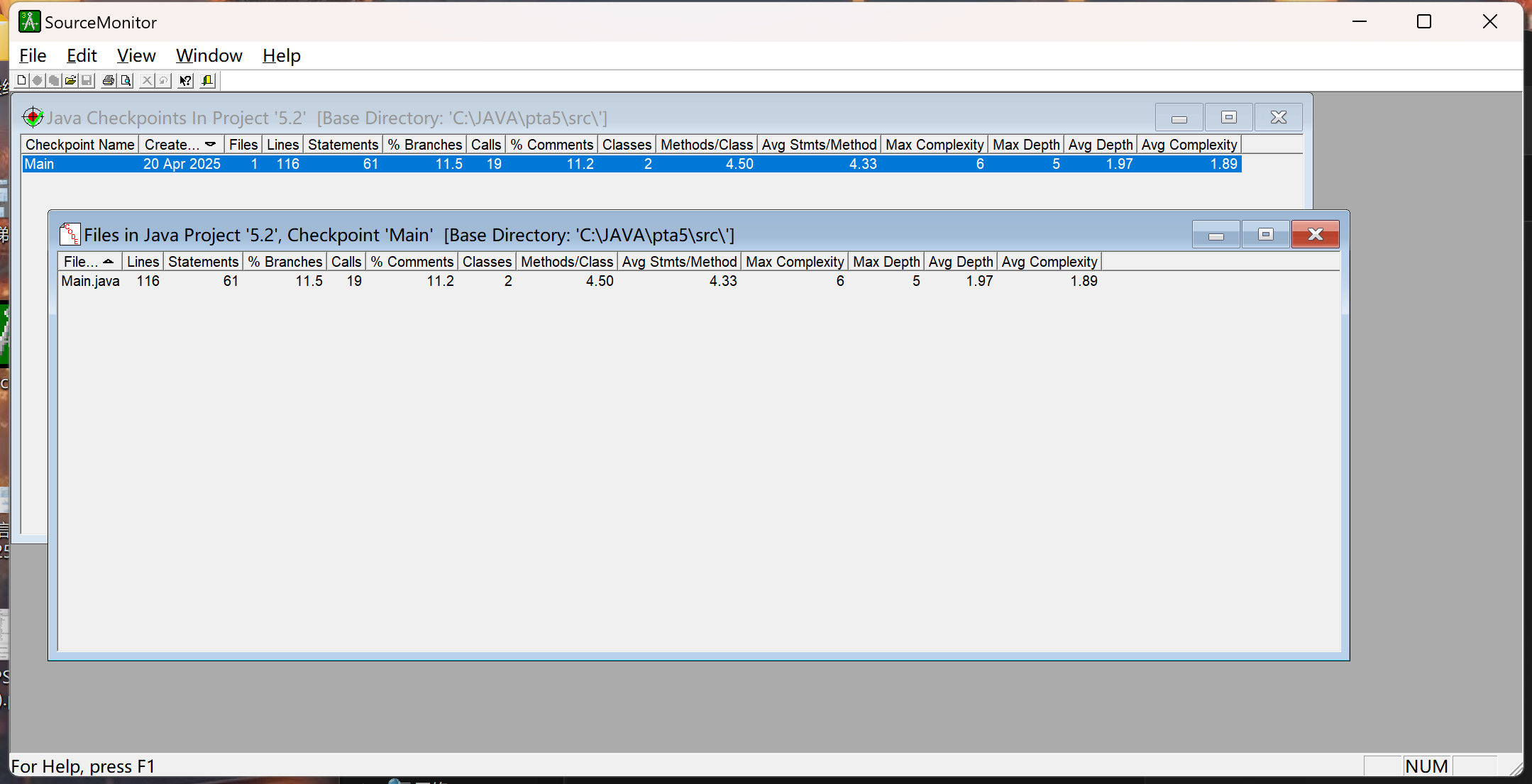The height and width of the screenshot is (784, 1532).
Task: Open the View menu
Action: [136, 55]
